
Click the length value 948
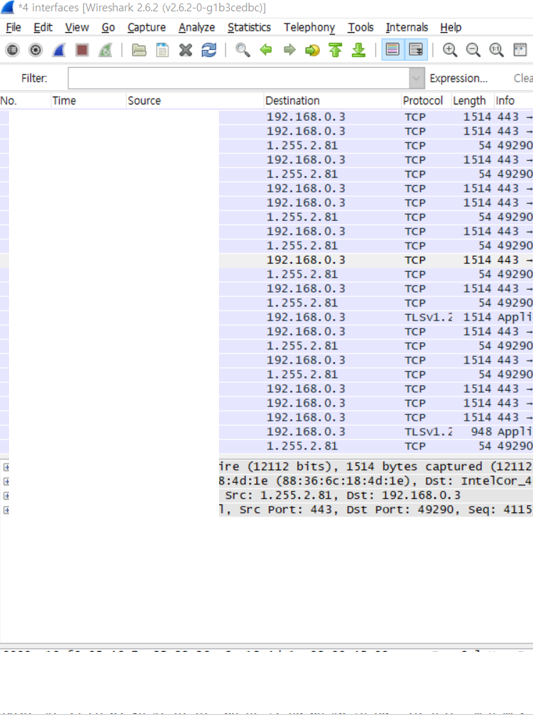(481, 432)
